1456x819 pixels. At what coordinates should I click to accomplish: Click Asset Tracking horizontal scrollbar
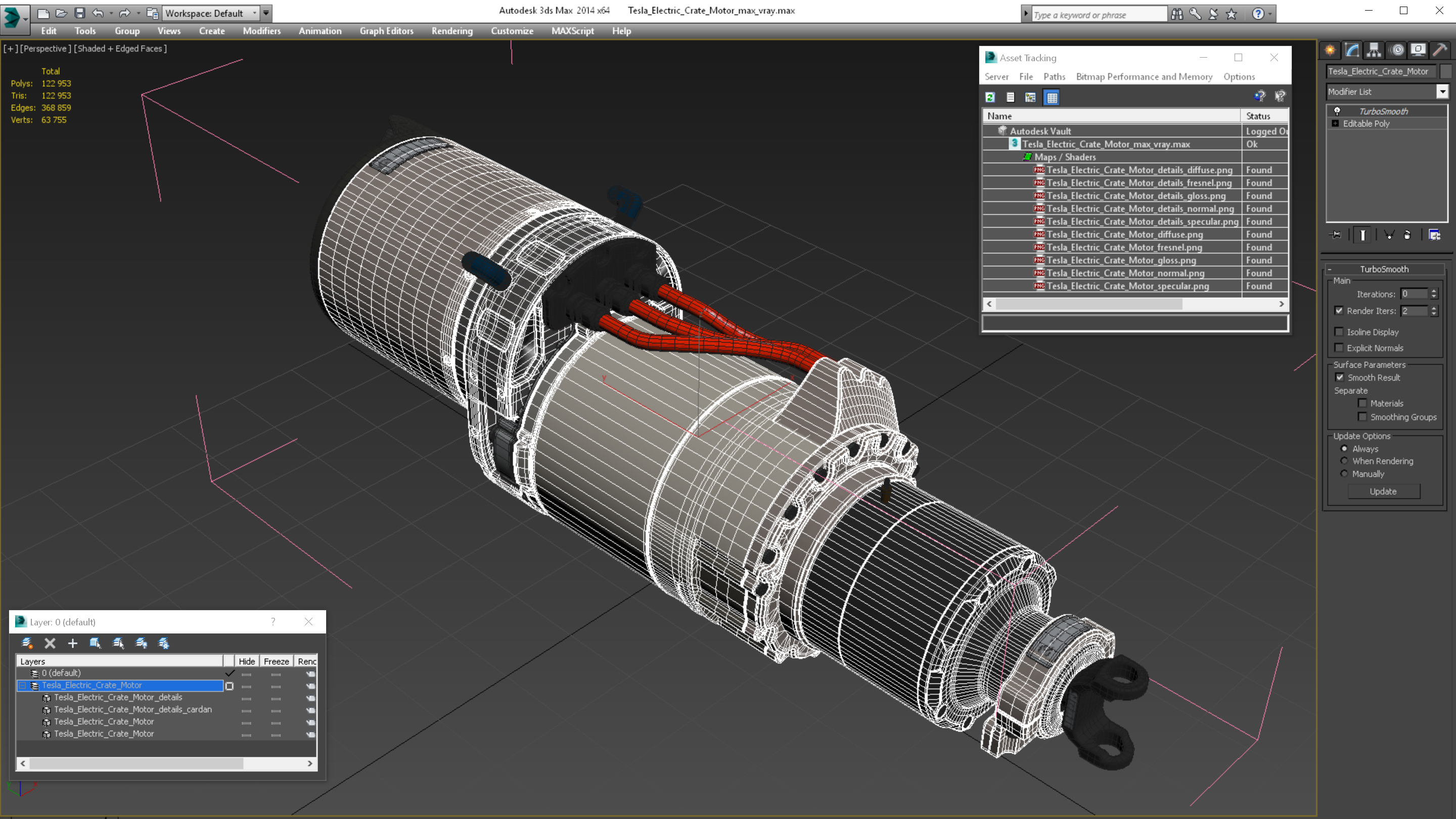coord(1135,304)
